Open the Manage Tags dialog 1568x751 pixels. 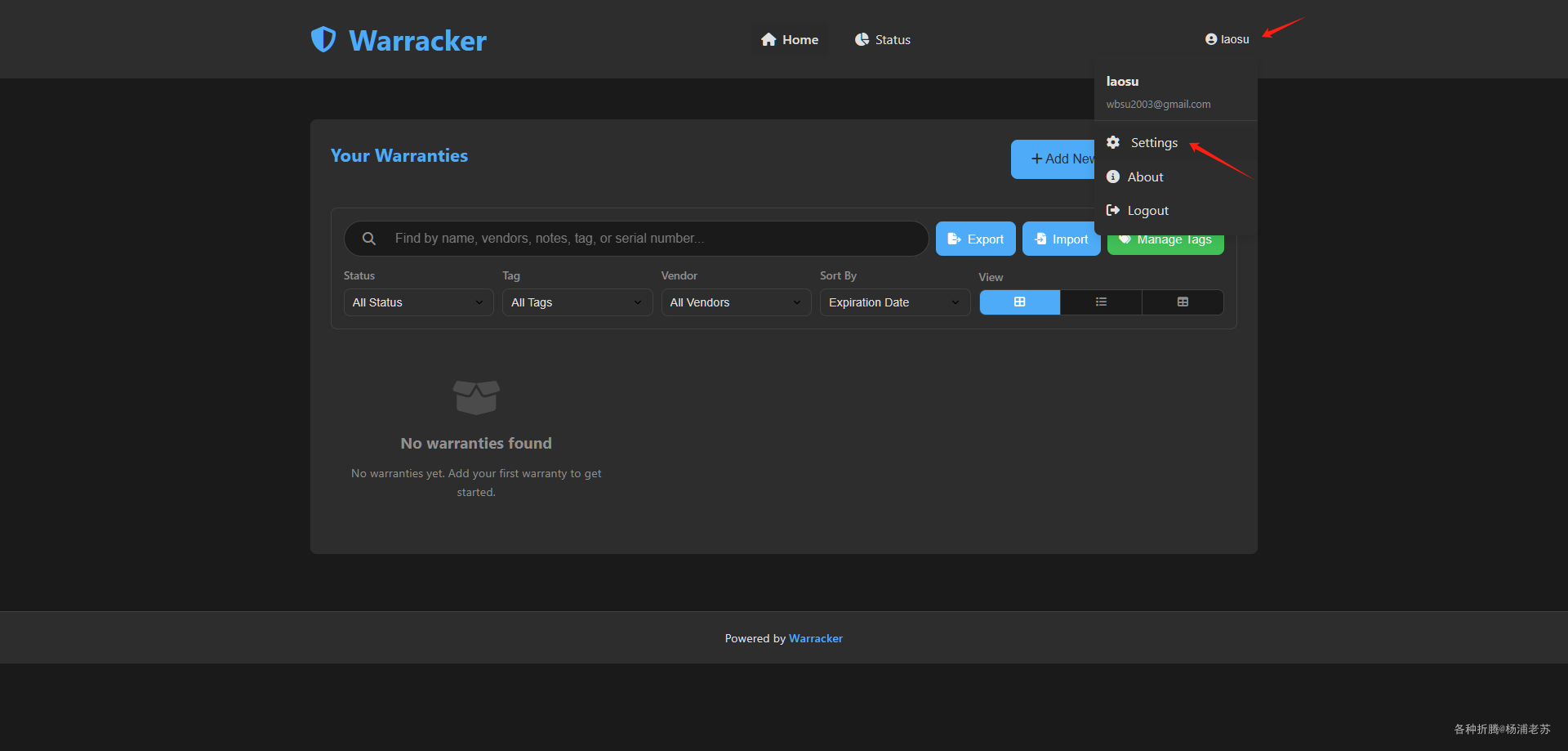tap(1165, 244)
